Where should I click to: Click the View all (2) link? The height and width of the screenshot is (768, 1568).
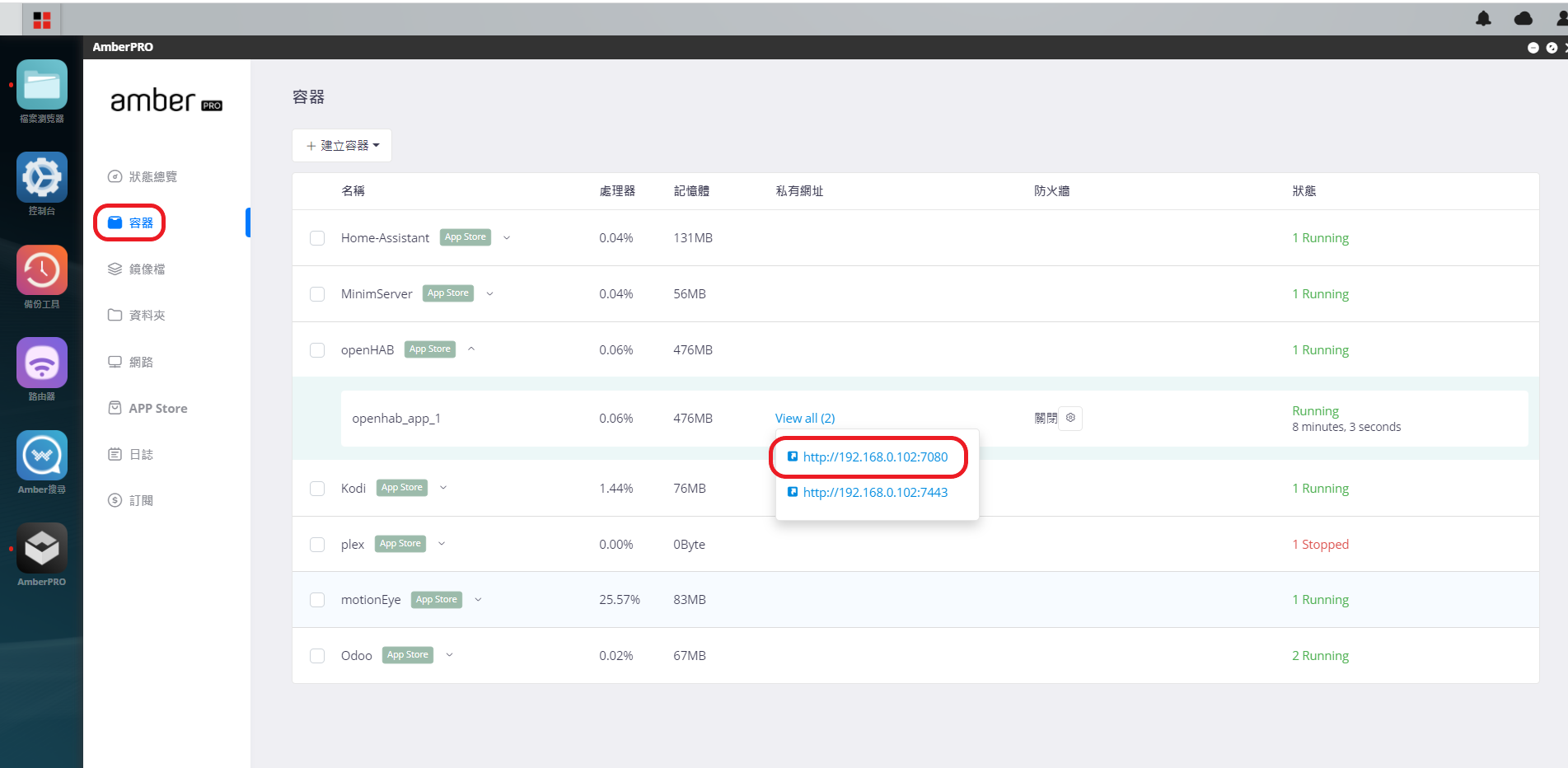(x=805, y=418)
